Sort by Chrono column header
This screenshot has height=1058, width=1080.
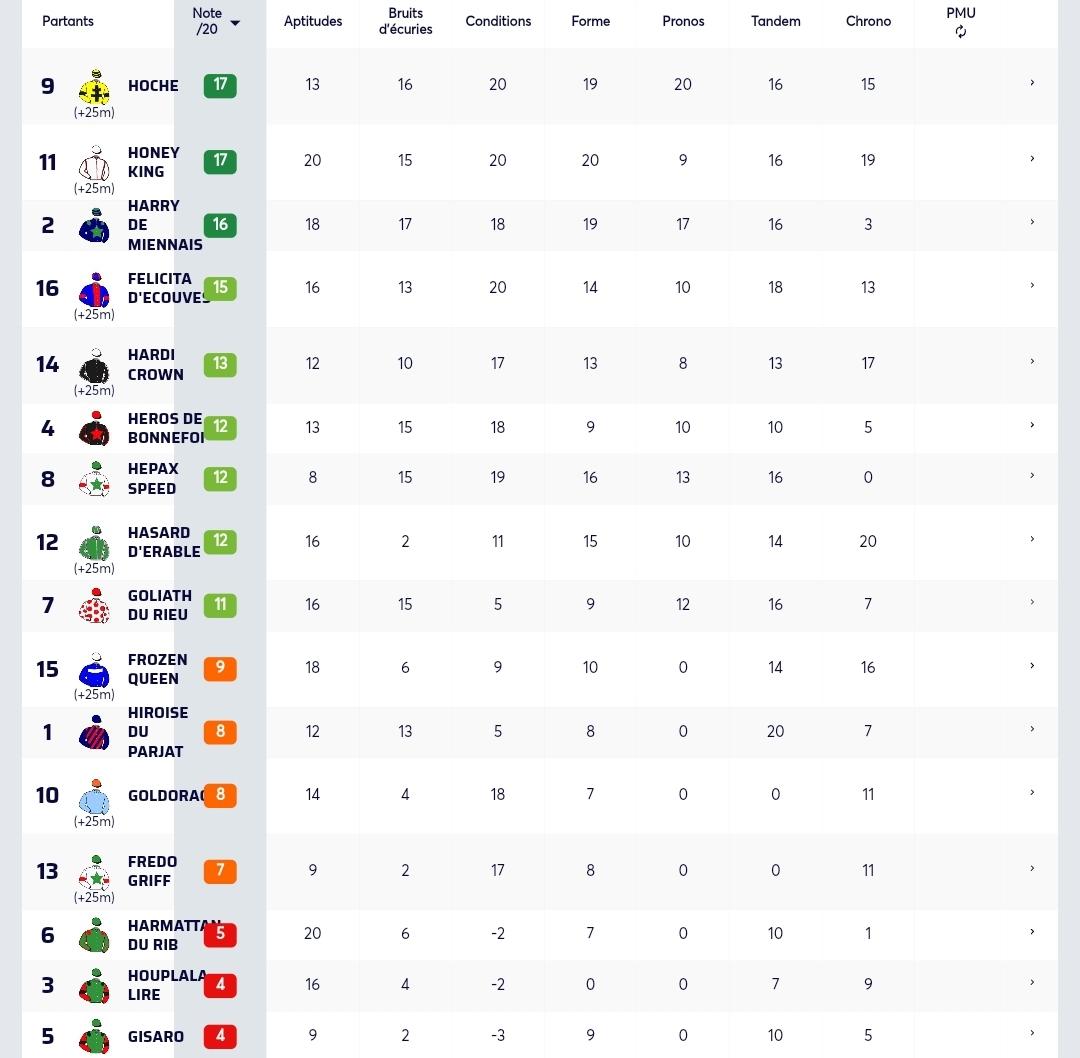tap(868, 21)
